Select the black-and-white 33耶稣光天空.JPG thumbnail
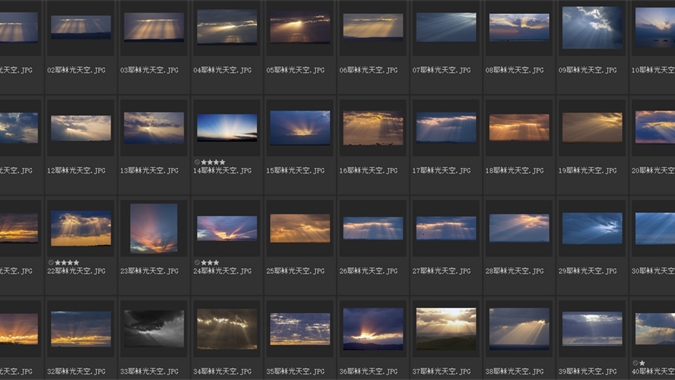Image resolution: width=675 pixels, height=380 pixels. [154, 329]
